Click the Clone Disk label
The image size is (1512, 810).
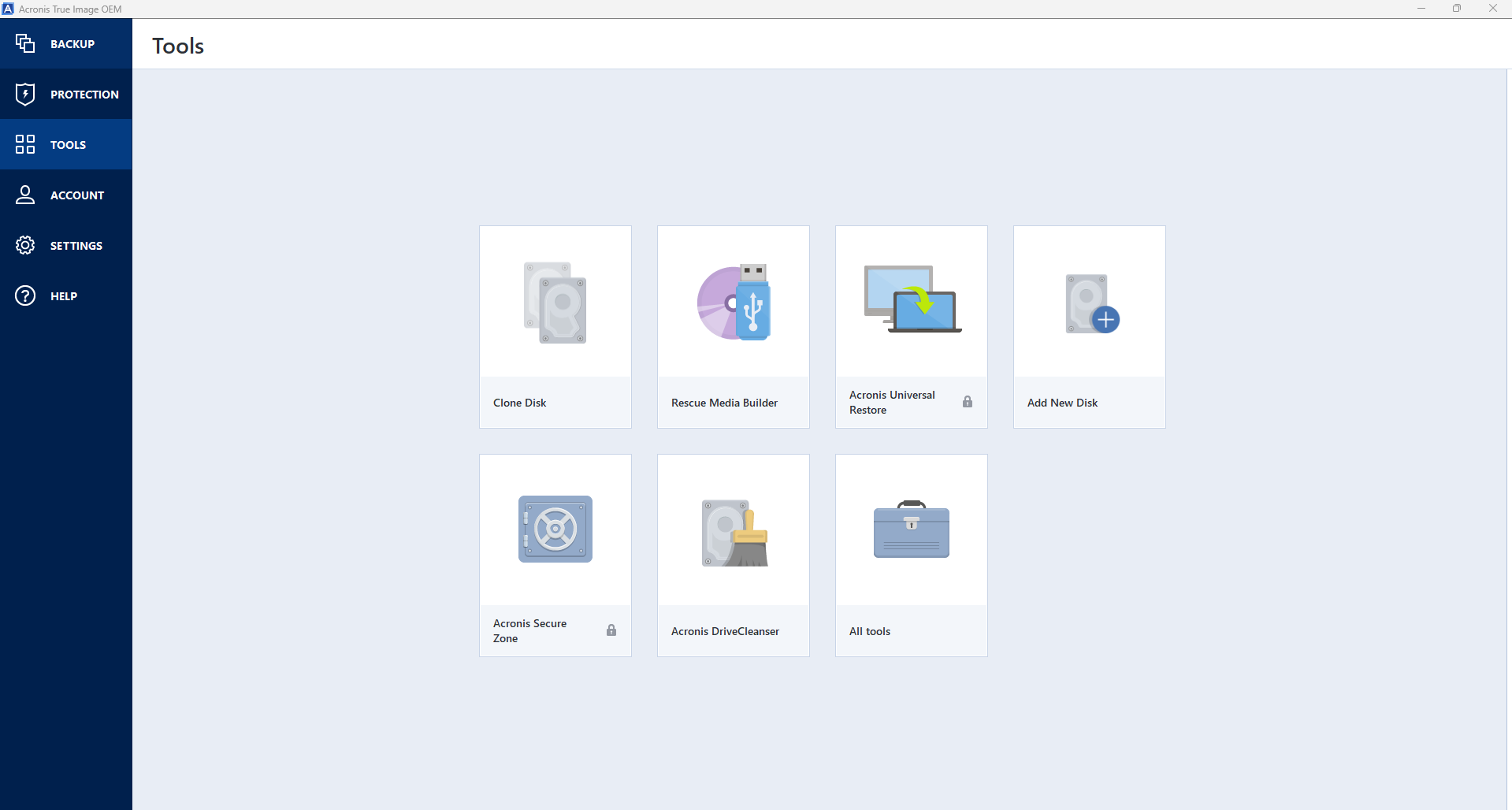[519, 403]
